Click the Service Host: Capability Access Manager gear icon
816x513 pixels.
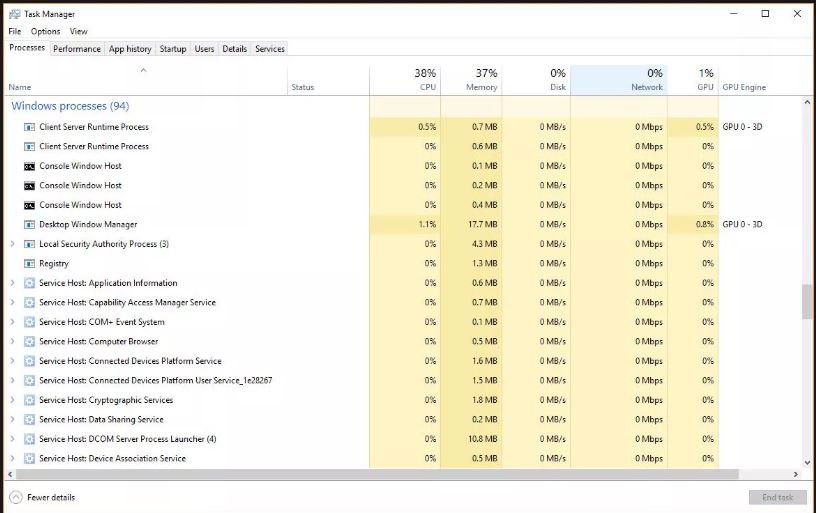[x=30, y=303]
